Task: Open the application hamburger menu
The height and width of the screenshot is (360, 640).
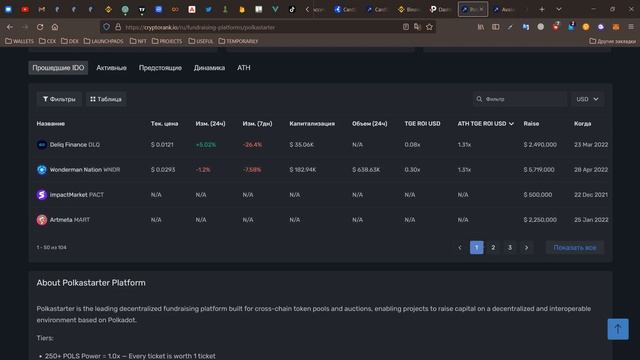Action: tap(631, 27)
